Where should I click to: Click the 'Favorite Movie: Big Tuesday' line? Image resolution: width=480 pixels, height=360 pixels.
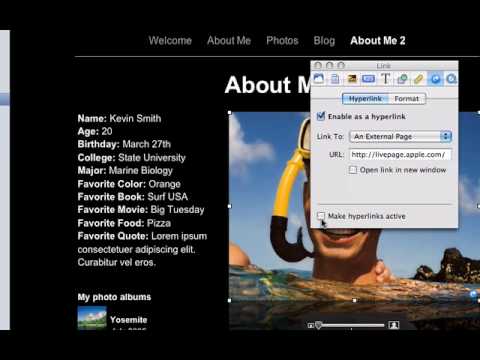coord(141,210)
